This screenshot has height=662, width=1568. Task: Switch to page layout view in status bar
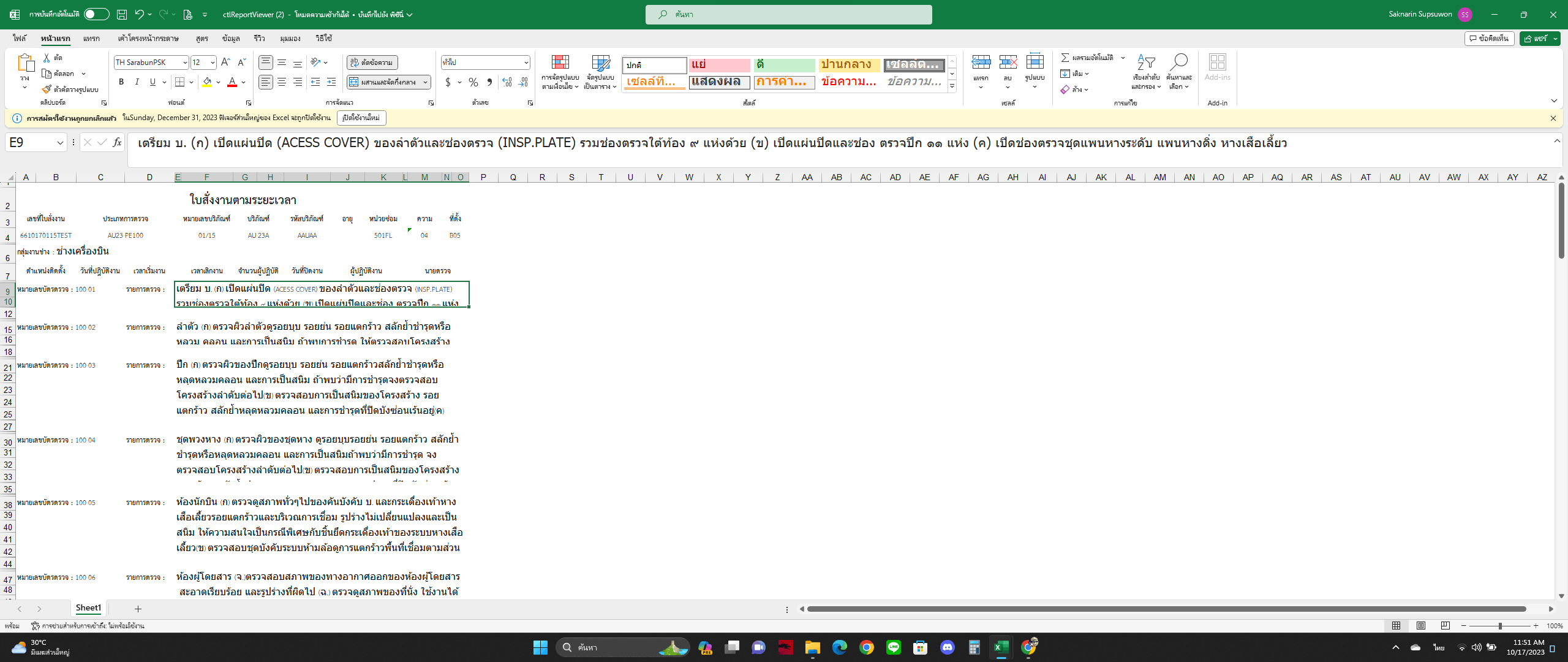(x=1420, y=626)
